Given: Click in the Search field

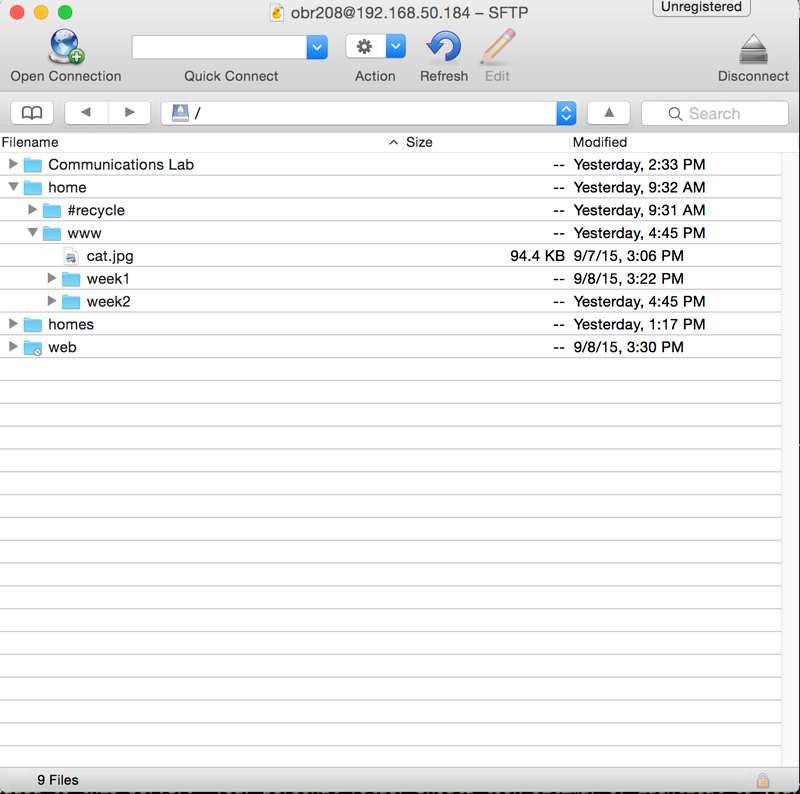Looking at the screenshot, I should click(715, 113).
